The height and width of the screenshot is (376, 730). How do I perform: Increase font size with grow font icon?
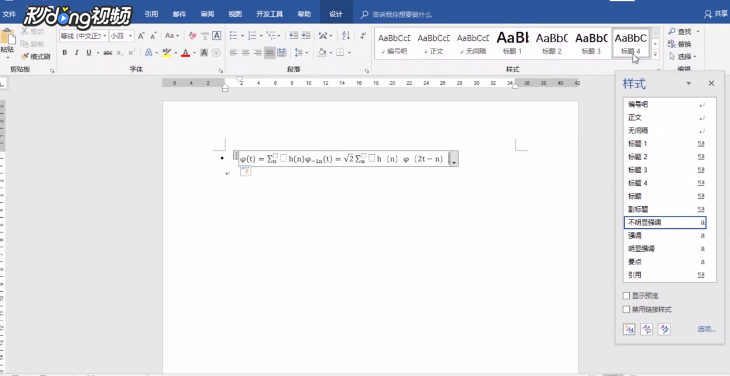coord(141,36)
